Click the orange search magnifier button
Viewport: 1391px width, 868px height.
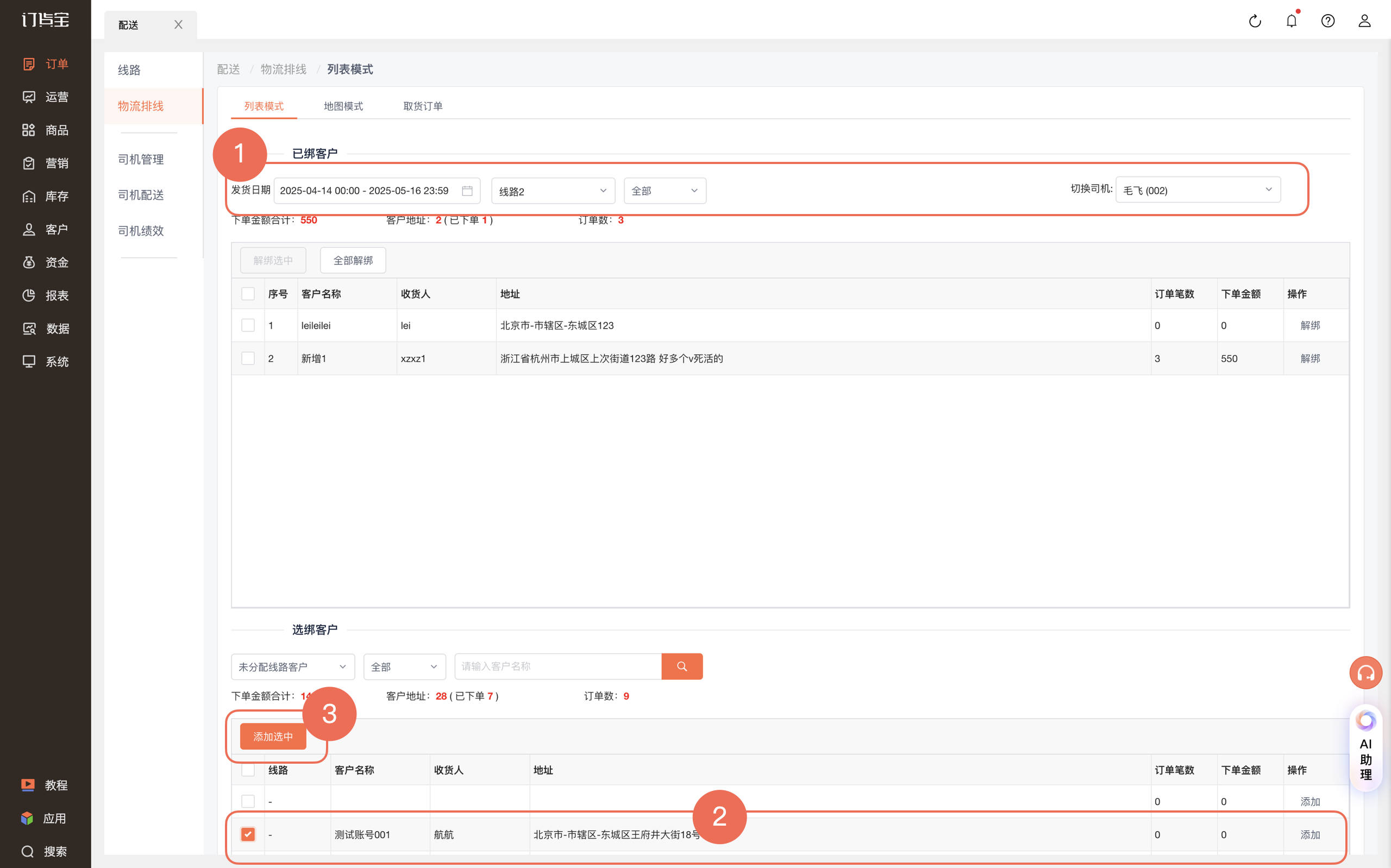(x=682, y=666)
